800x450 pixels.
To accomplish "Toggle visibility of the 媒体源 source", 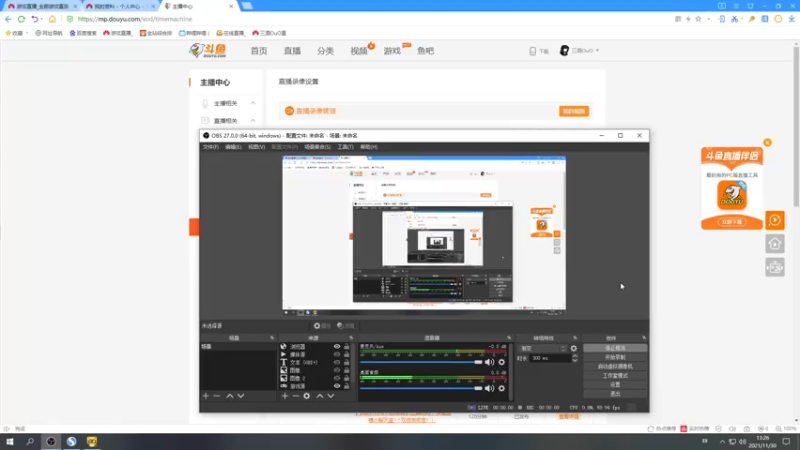I will pos(337,355).
